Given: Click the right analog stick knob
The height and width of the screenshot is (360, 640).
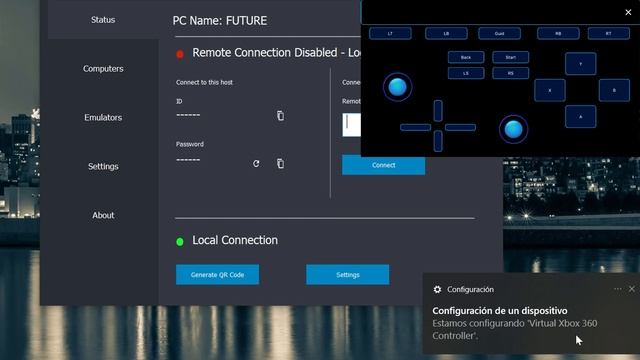Looking at the screenshot, I should coord(513,129).
